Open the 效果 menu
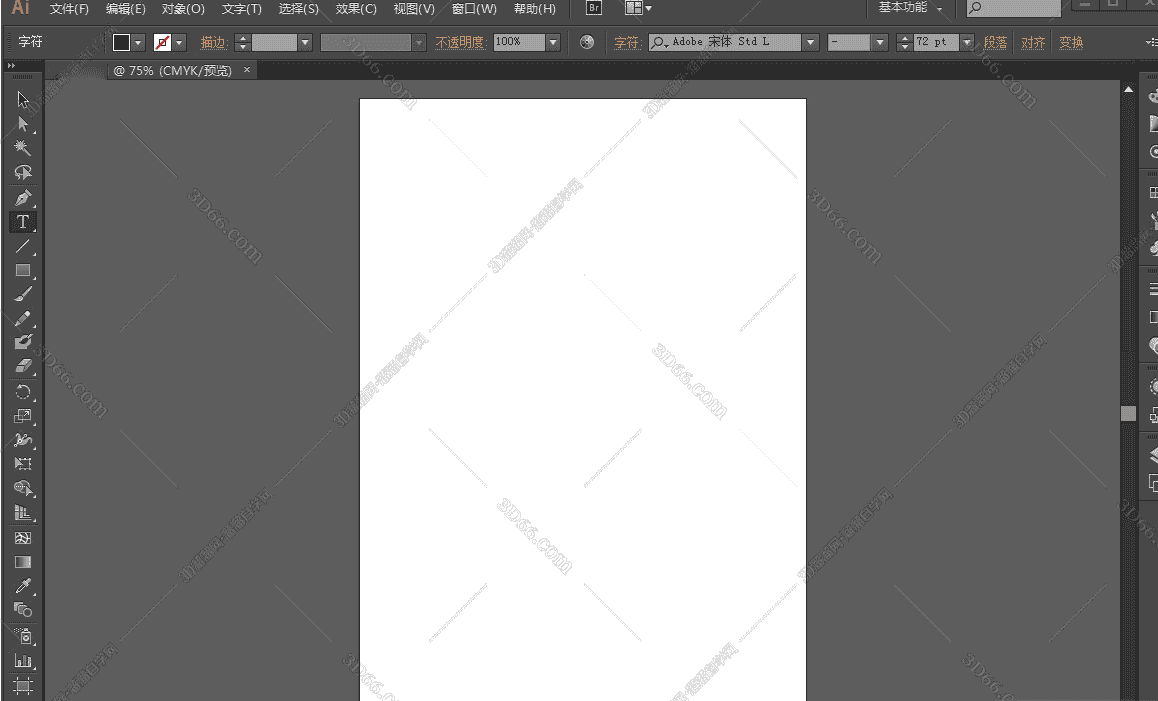 click(355, 9)
